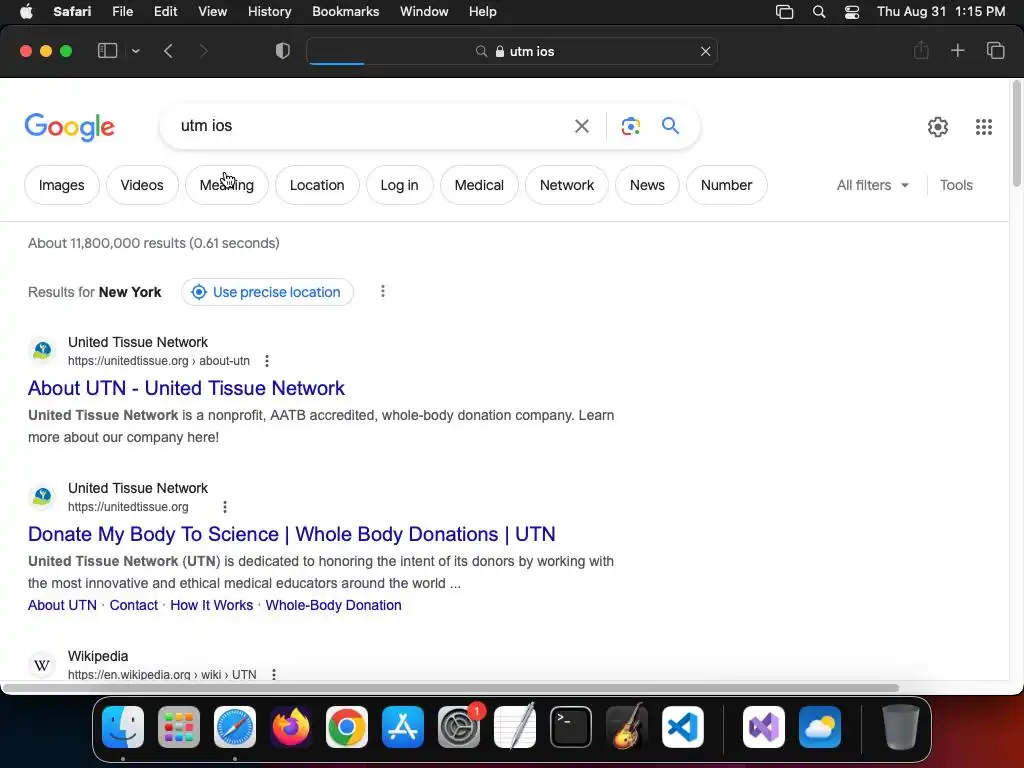Expand the All filters dropdown
Screen dimensions: 1024x768
872,185
